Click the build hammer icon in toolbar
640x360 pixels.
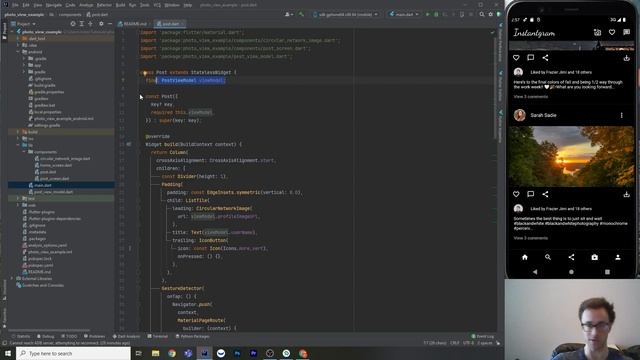pyautogui.click(x=301, y=14)
